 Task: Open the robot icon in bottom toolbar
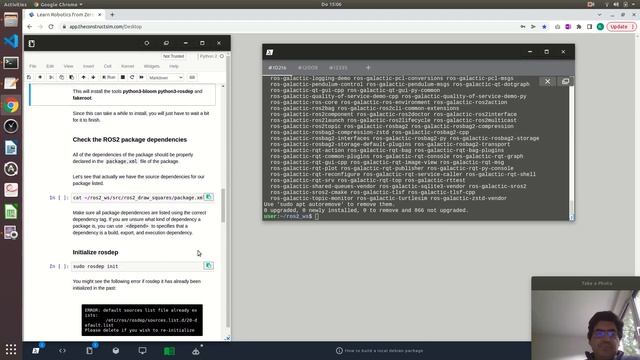pos(196,351)
